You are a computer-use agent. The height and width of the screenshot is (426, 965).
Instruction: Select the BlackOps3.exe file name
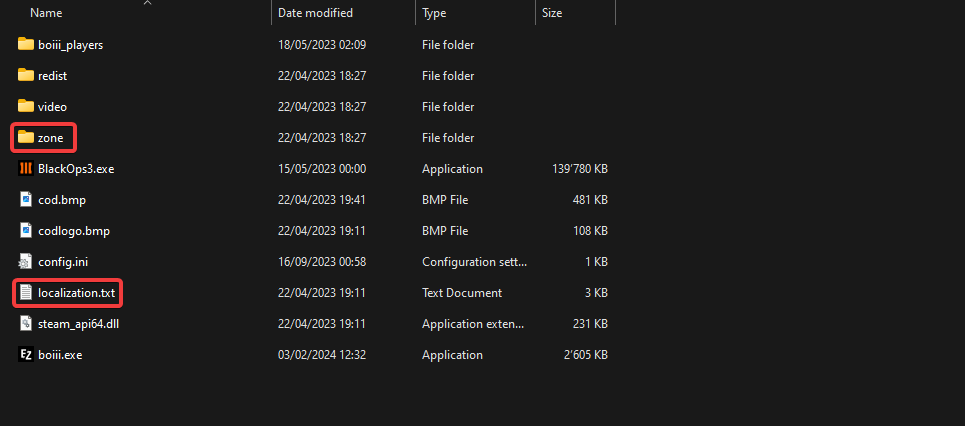[76, 169]
